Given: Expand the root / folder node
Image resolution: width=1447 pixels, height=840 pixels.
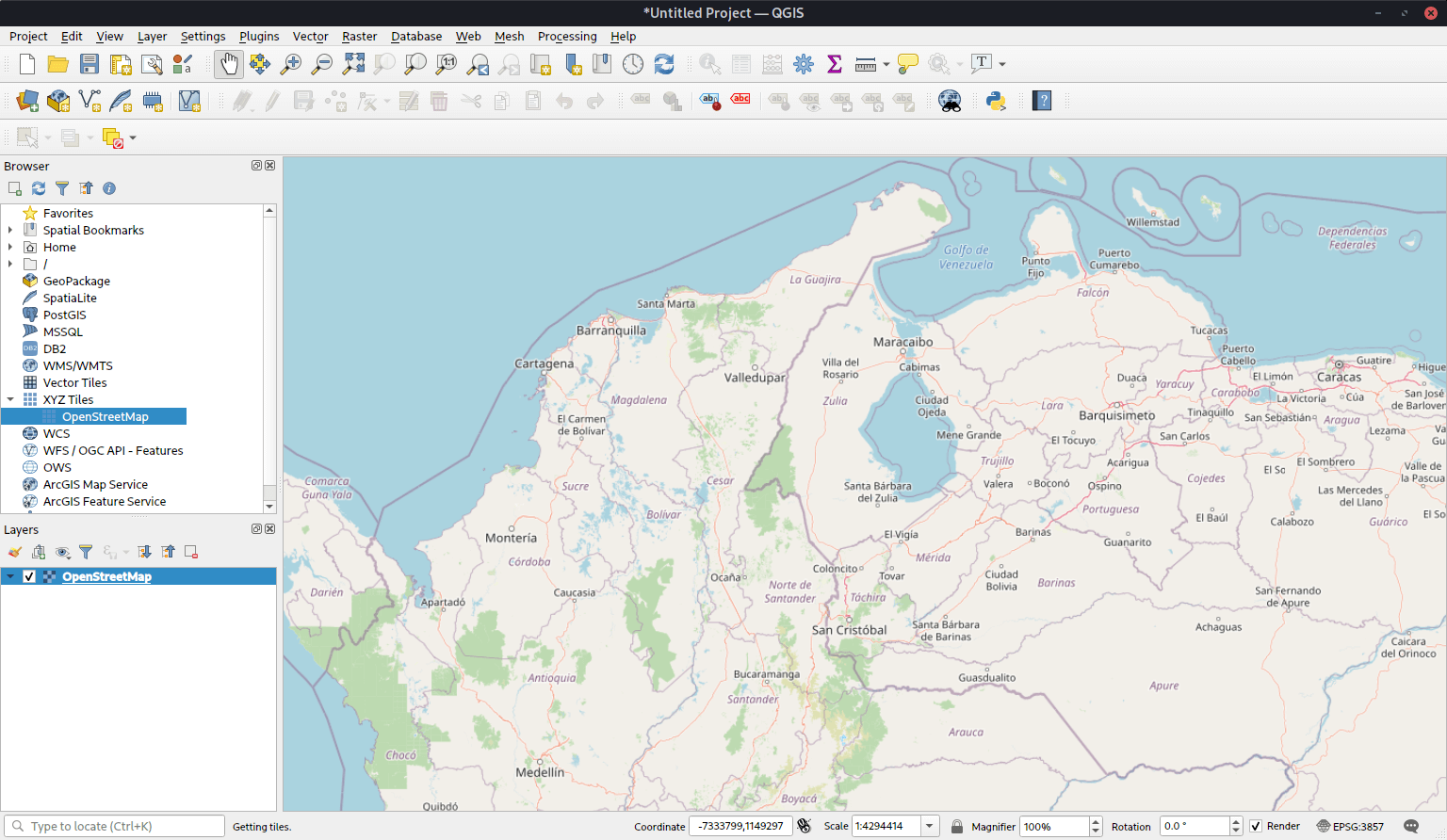Looking at the screenshot, I should (10, 264).
